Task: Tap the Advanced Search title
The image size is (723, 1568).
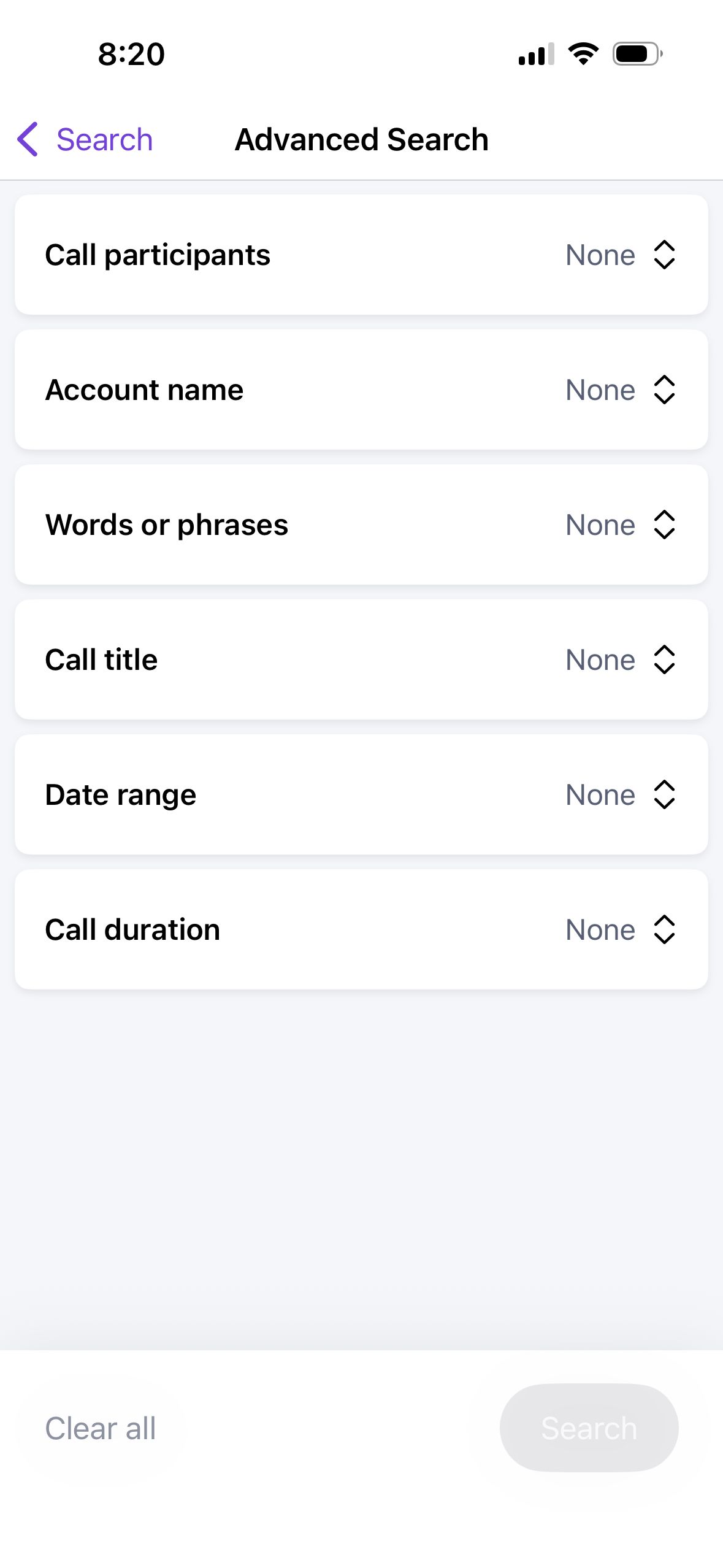Action: [x=362, y=139]
